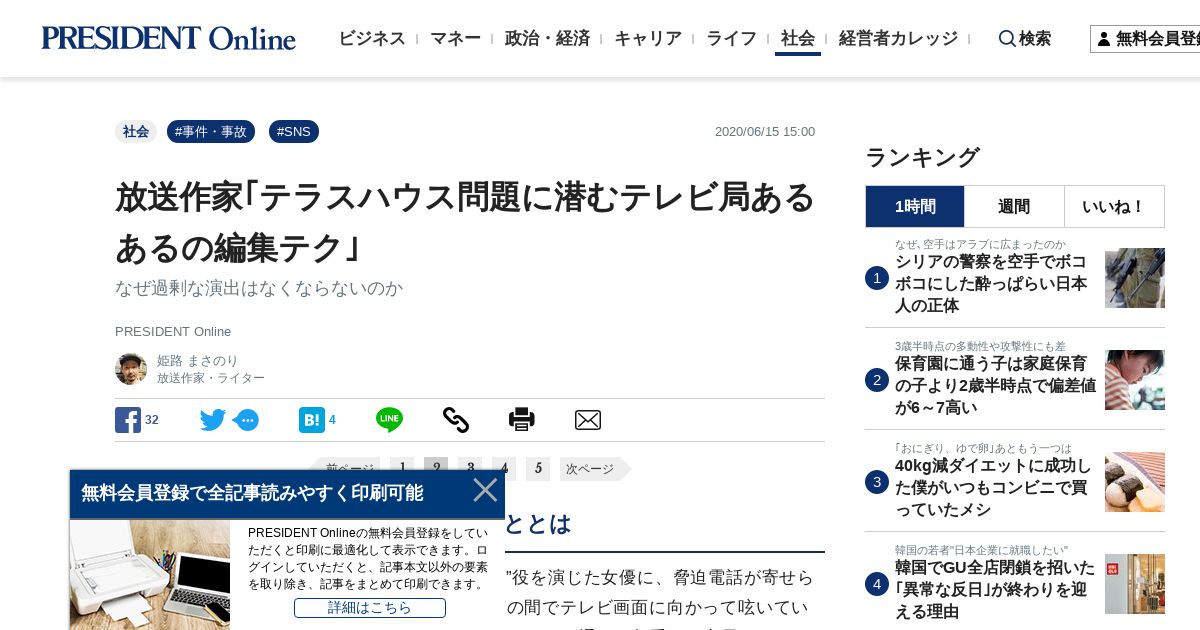
Task: Click UNIQLO thumbnail of ranking item 4
Action: [x=1135, y=584]
